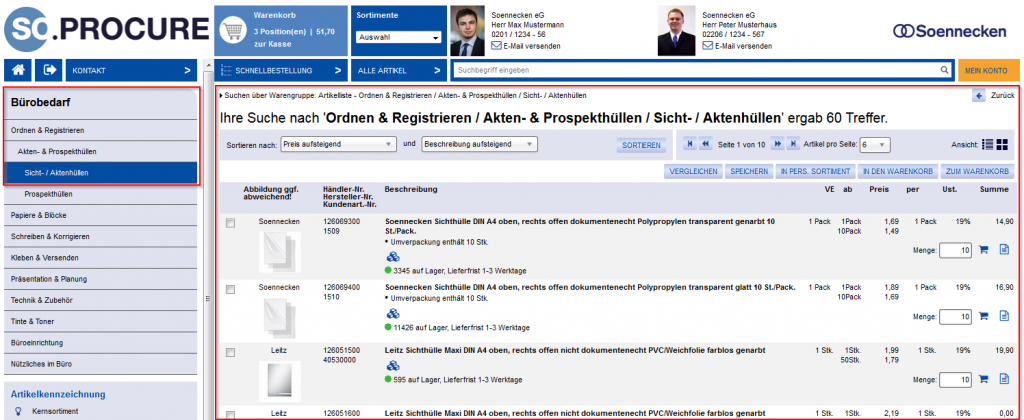
Task: Click the Schnellbestellung list icon
Action: [227, 70]
